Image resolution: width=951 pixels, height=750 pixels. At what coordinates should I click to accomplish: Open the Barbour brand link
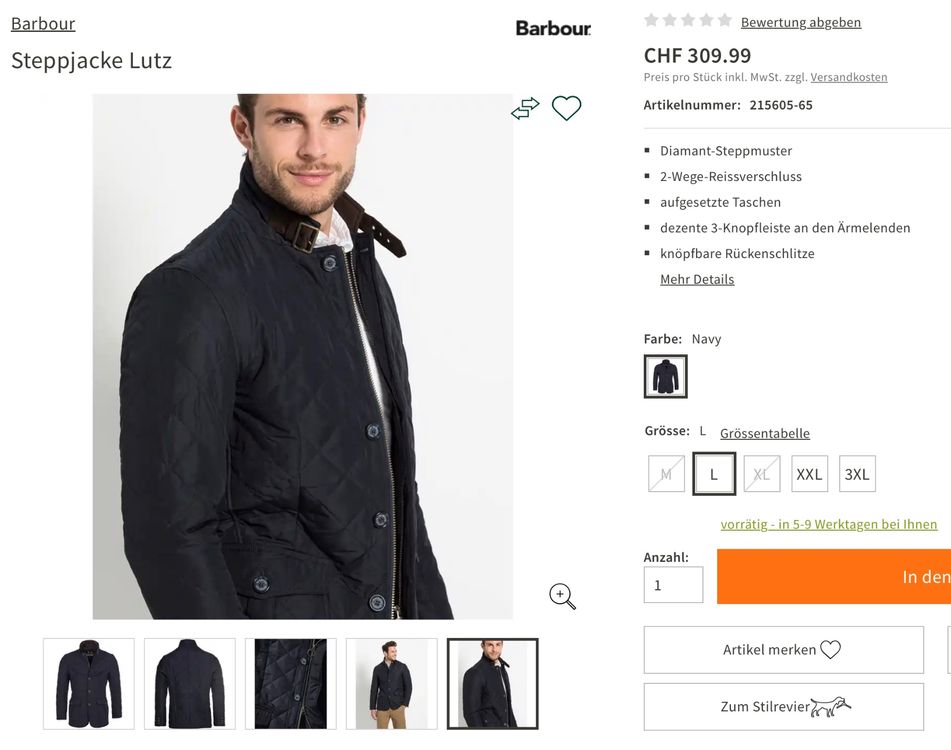[43, 23]
